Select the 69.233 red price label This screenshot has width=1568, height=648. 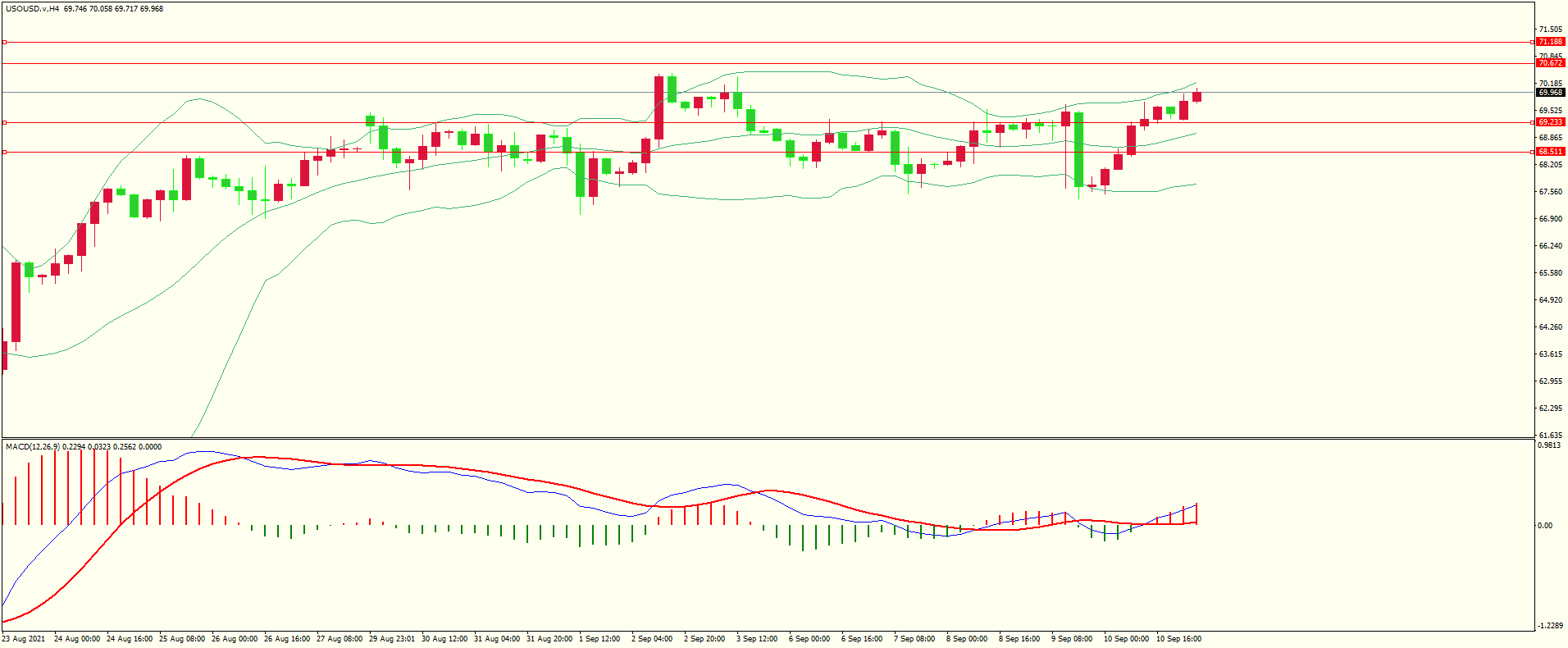1550,122
